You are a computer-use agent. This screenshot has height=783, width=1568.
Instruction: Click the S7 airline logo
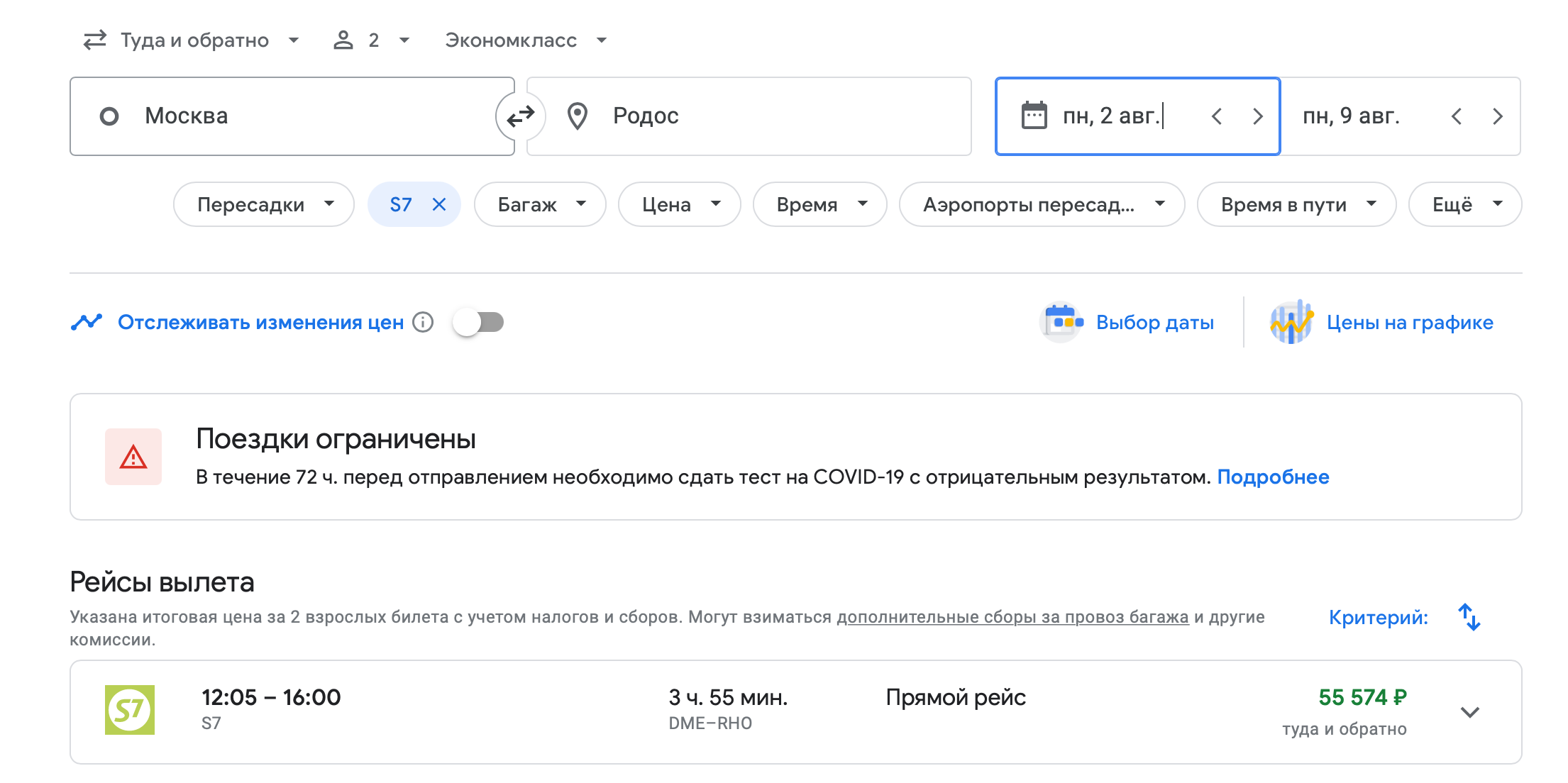[x=130, y=710]
